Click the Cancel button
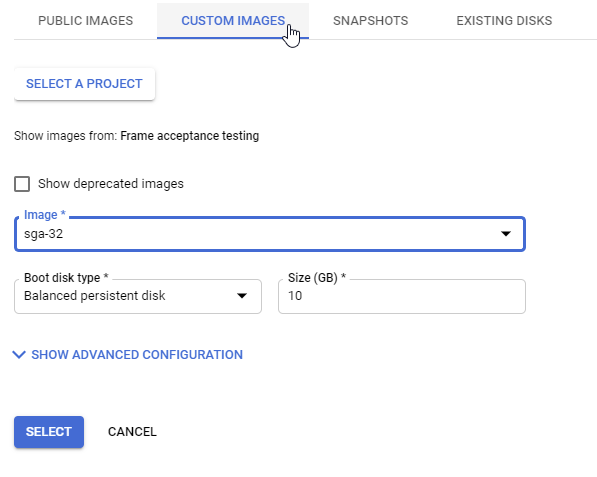The image size is (597, 477). point(132,432)
